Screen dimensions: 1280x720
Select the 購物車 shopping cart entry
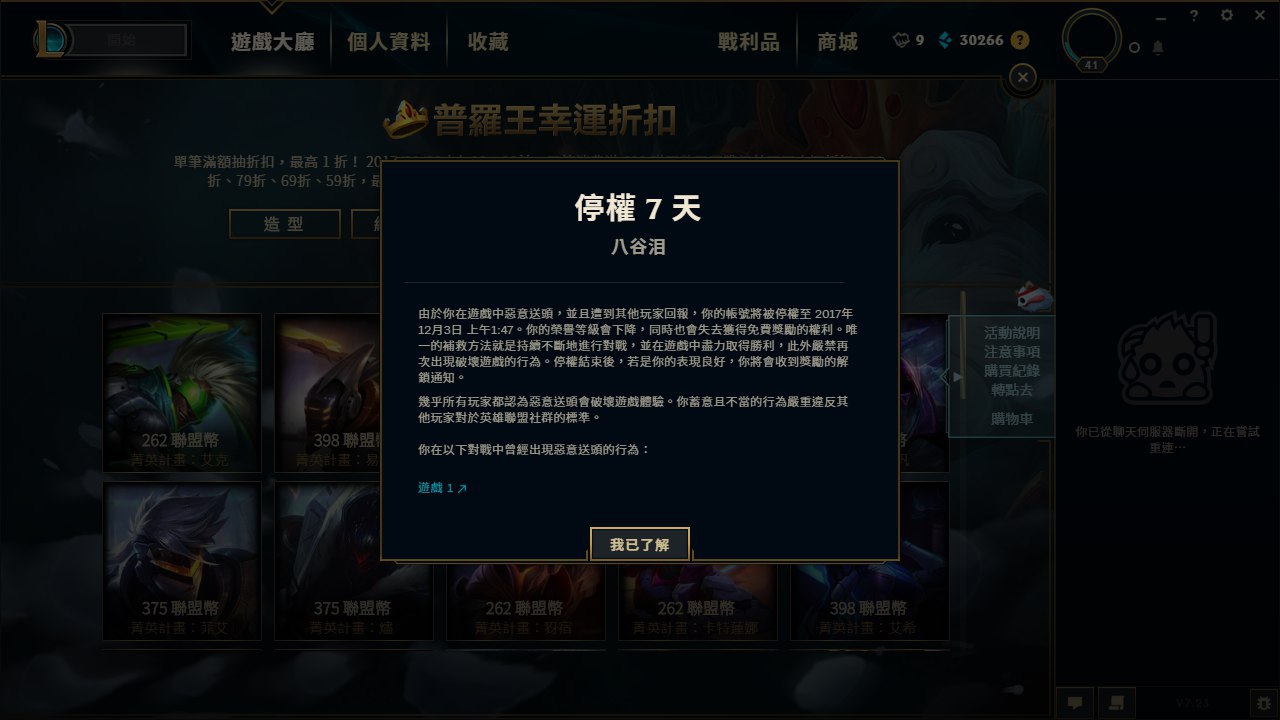pos(1012,419)
